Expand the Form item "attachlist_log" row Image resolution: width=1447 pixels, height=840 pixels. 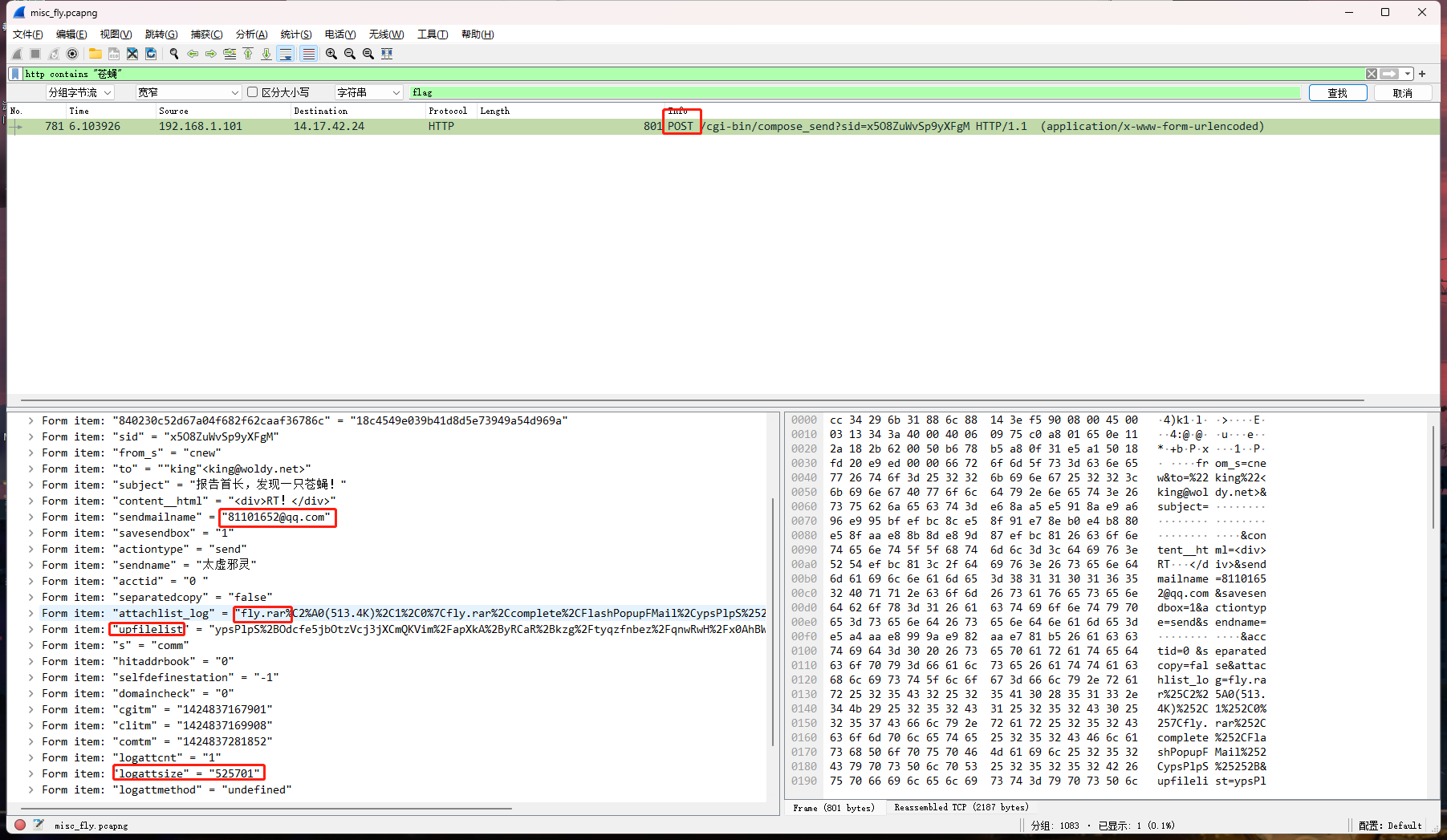pyautogui.click(x=30, y=613)
